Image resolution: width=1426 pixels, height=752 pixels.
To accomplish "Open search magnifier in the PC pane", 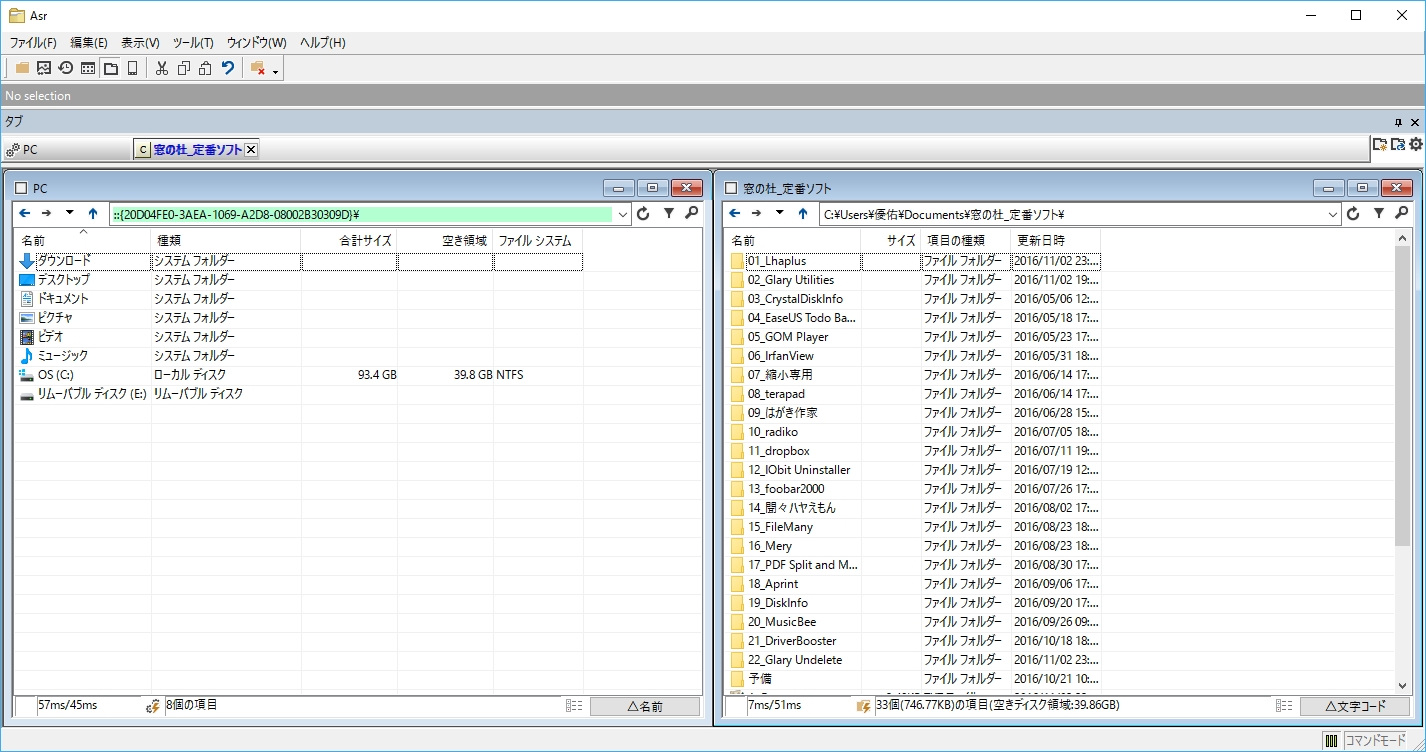I will 691,213.
